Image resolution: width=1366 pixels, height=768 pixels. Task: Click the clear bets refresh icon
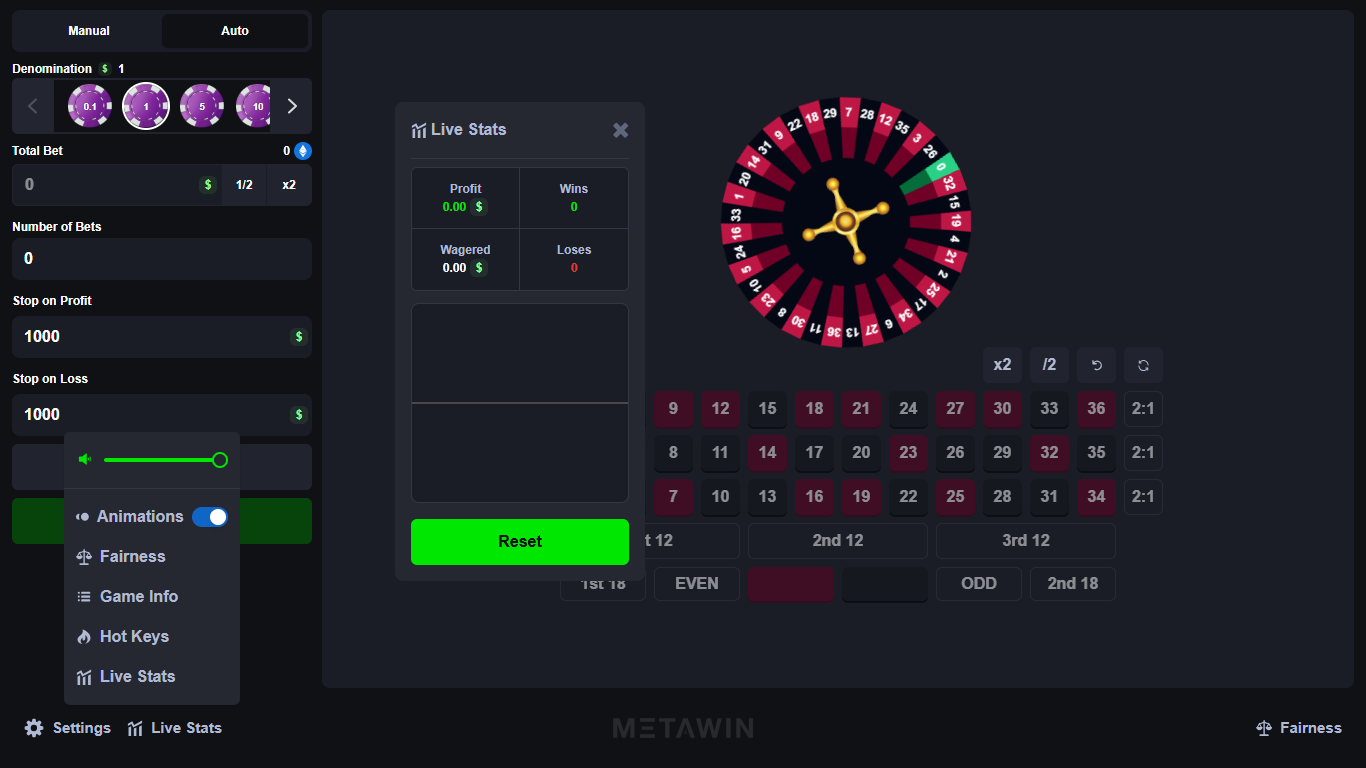pyautogui.click(x=1143, y=365)
